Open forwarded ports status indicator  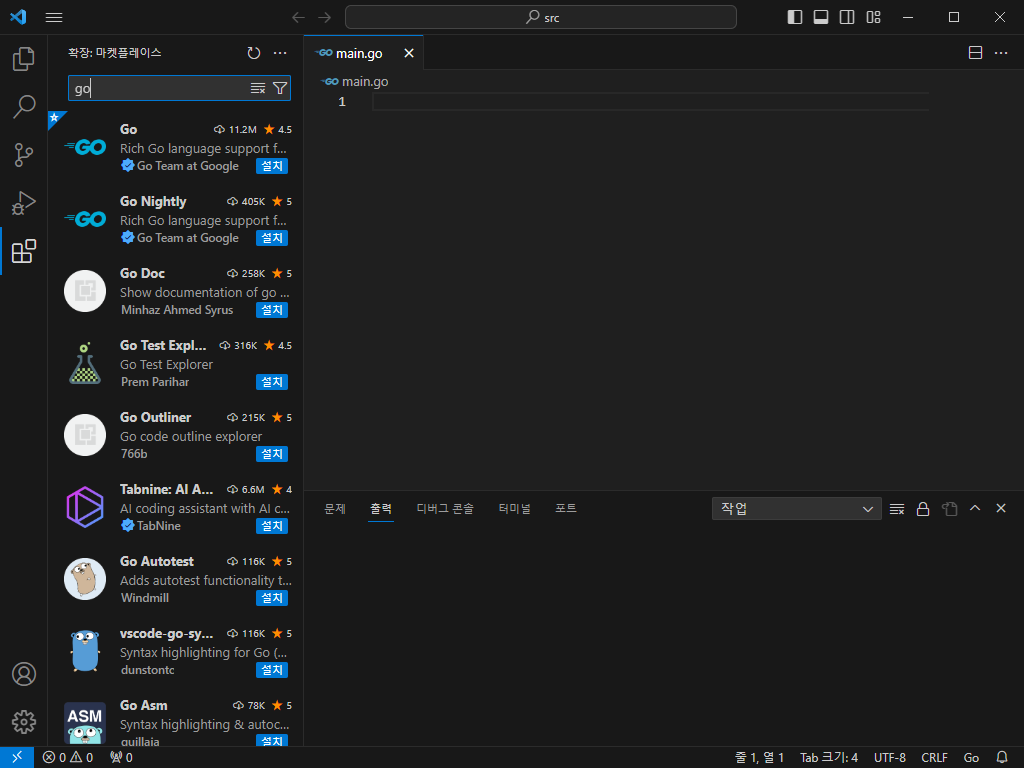coord(121,758)
